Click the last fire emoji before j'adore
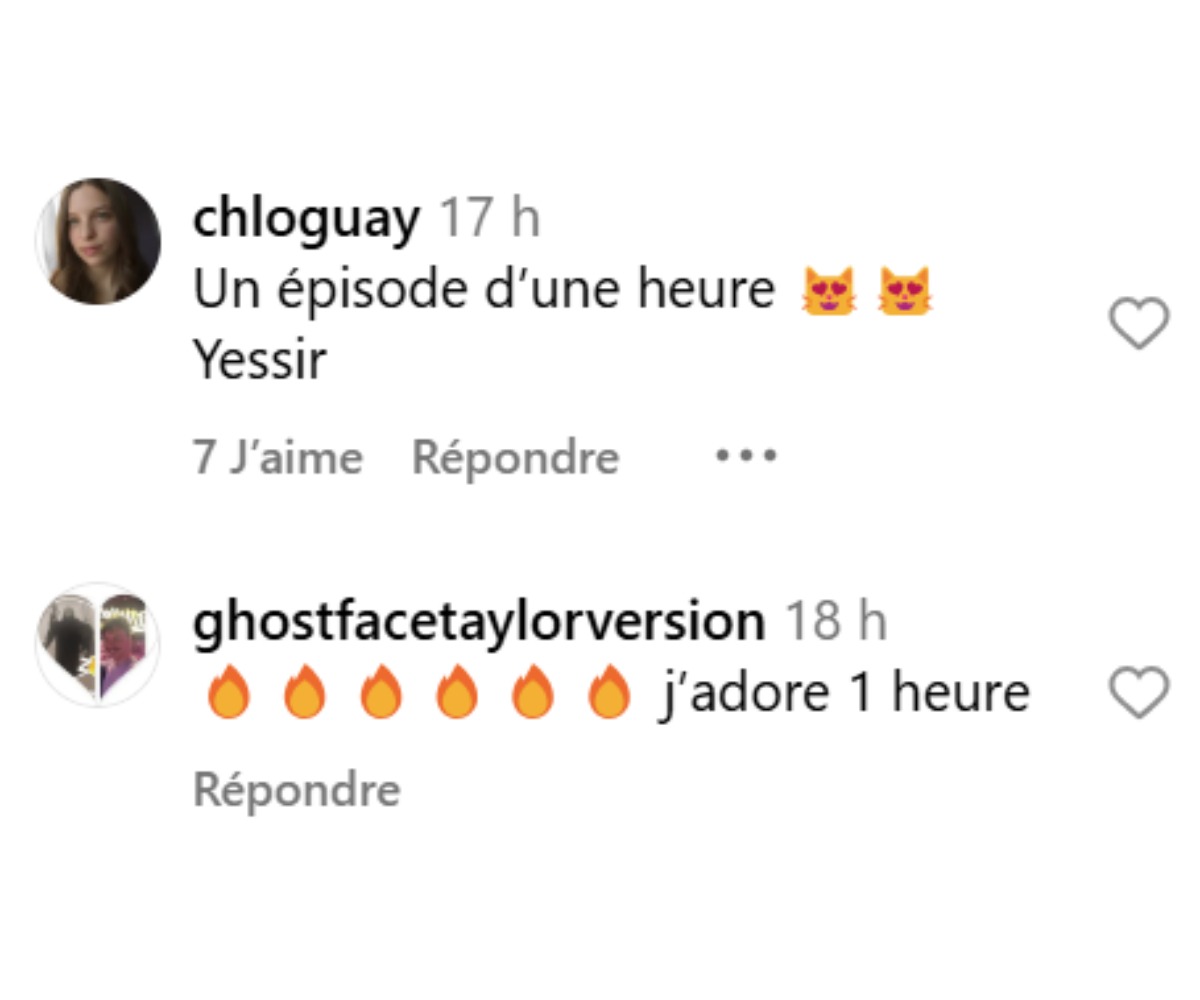The height and width of the screenshot is (1000, 1200). tap(607, 693)
